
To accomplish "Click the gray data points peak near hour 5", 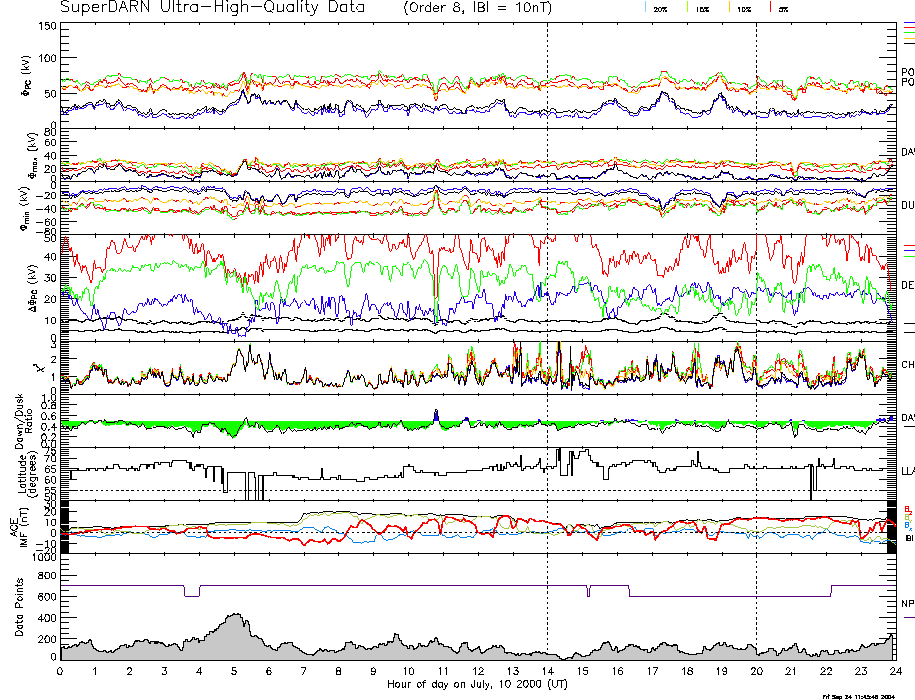I will click(234, 620).
